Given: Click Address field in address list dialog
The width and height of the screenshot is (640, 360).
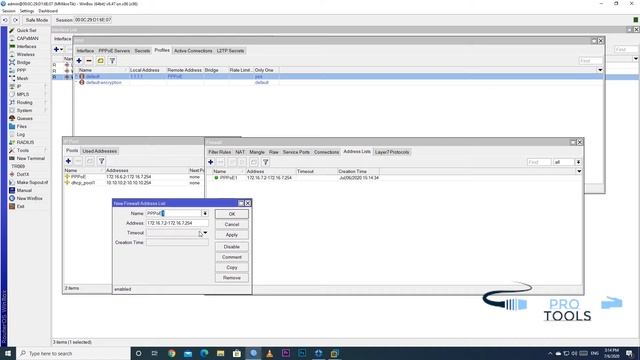Looking at the screenshot, I should [177, 223].
